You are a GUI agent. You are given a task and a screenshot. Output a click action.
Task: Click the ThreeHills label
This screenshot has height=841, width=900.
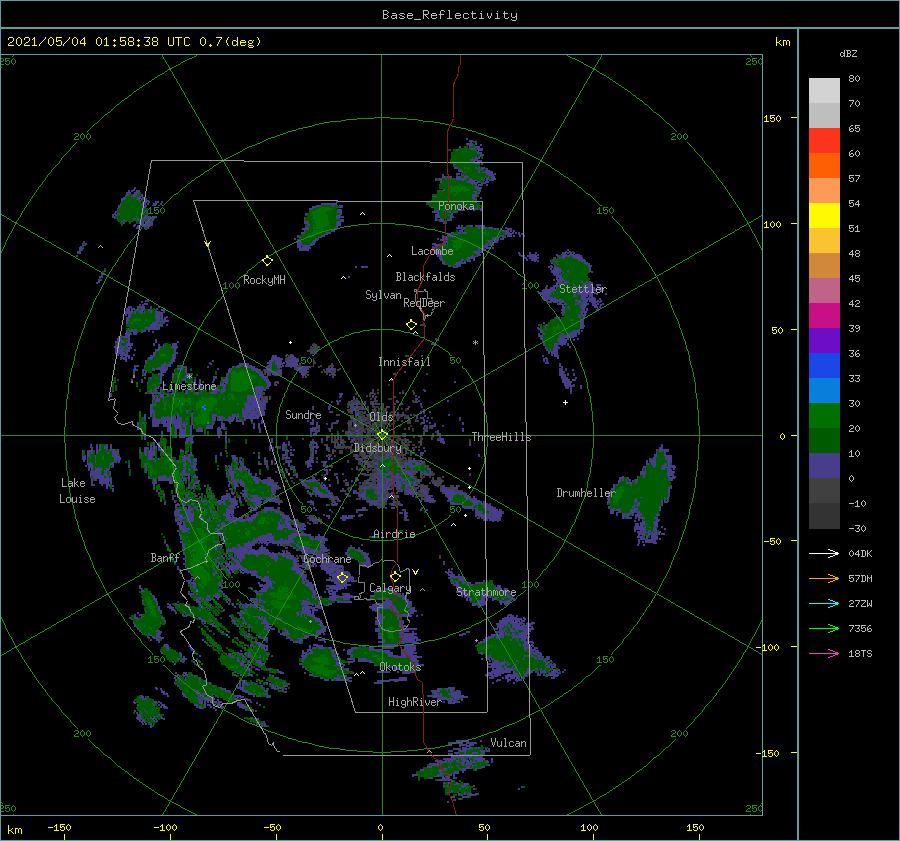(x=501, y=437)
